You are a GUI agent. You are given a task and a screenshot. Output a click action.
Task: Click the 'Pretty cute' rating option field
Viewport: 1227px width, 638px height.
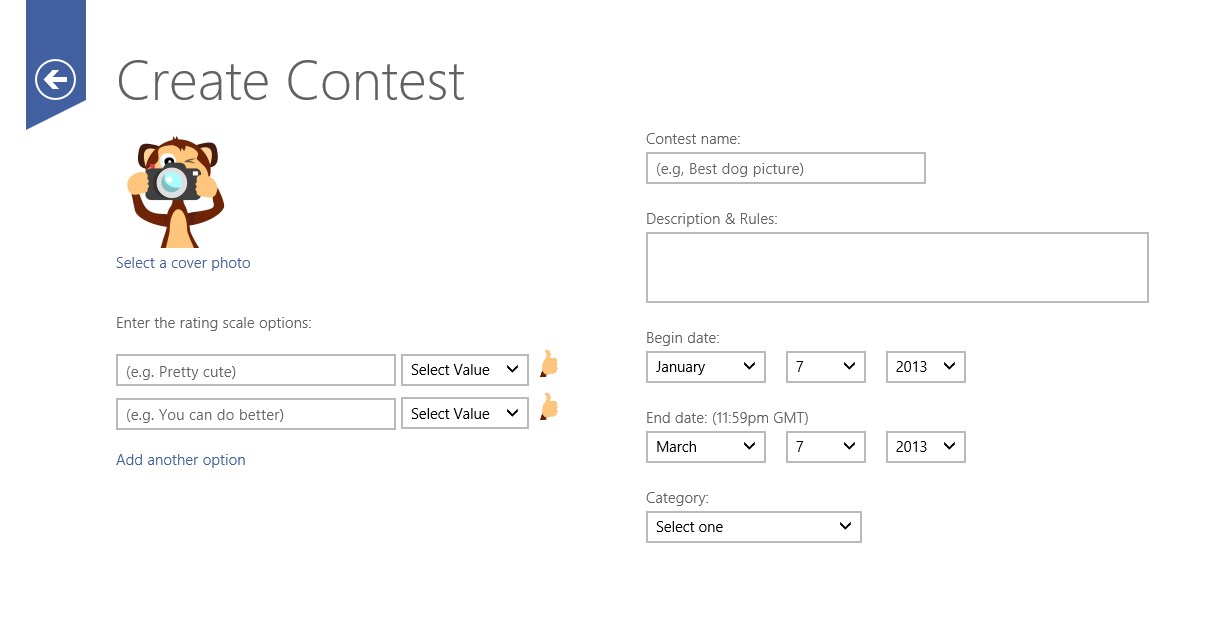point(256,370)
